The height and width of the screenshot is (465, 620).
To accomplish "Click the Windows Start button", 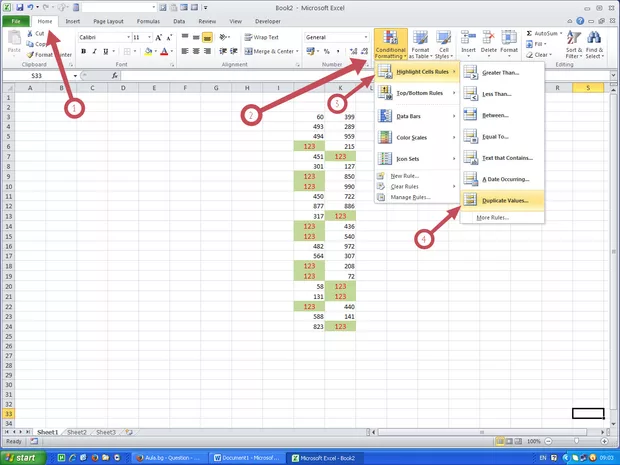I will click(x=22, y=457).
